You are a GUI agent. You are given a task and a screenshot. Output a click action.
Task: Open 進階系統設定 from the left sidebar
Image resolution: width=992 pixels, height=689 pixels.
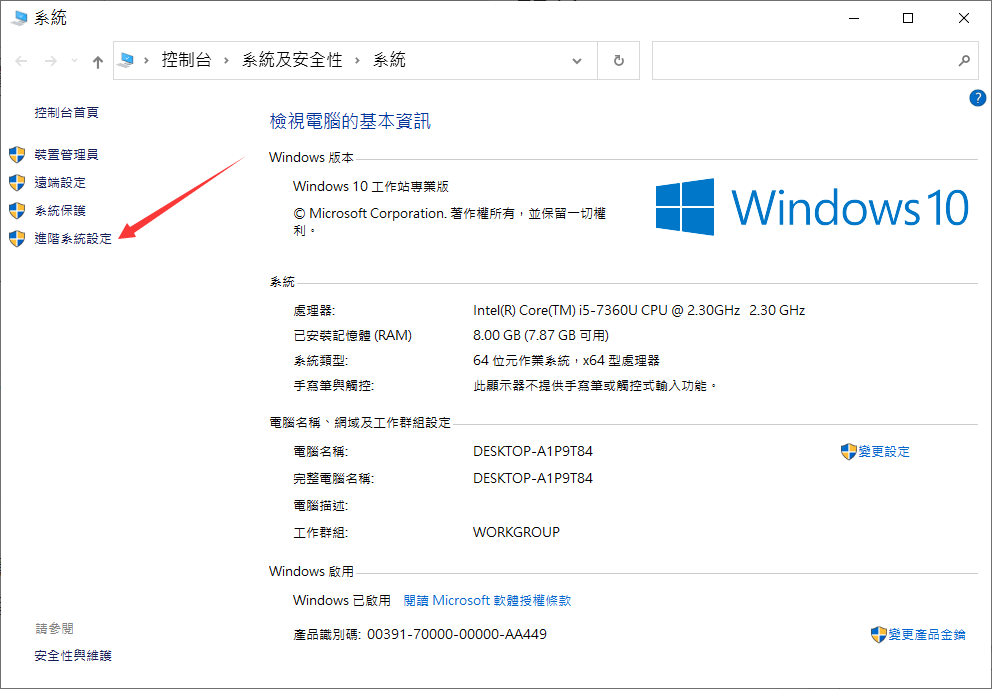(x=73, y=239)
